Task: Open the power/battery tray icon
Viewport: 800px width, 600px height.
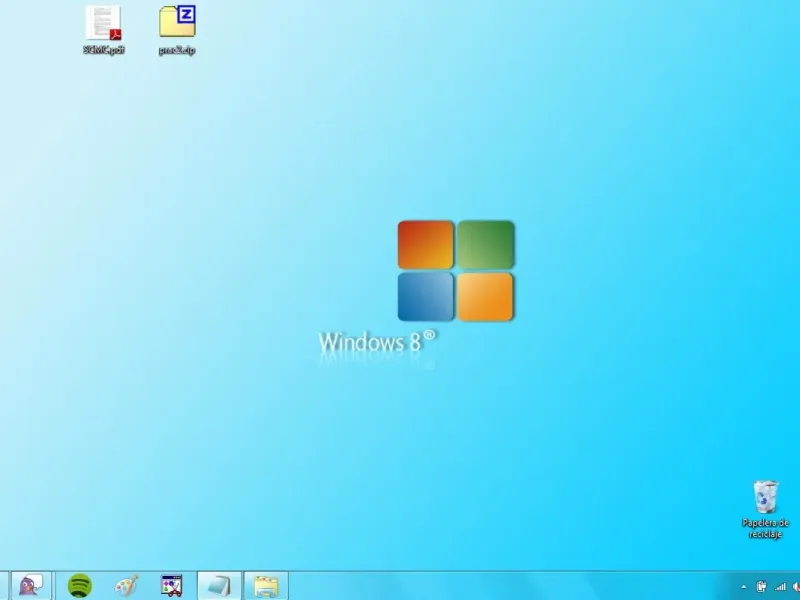Action: tap(761, 587)
